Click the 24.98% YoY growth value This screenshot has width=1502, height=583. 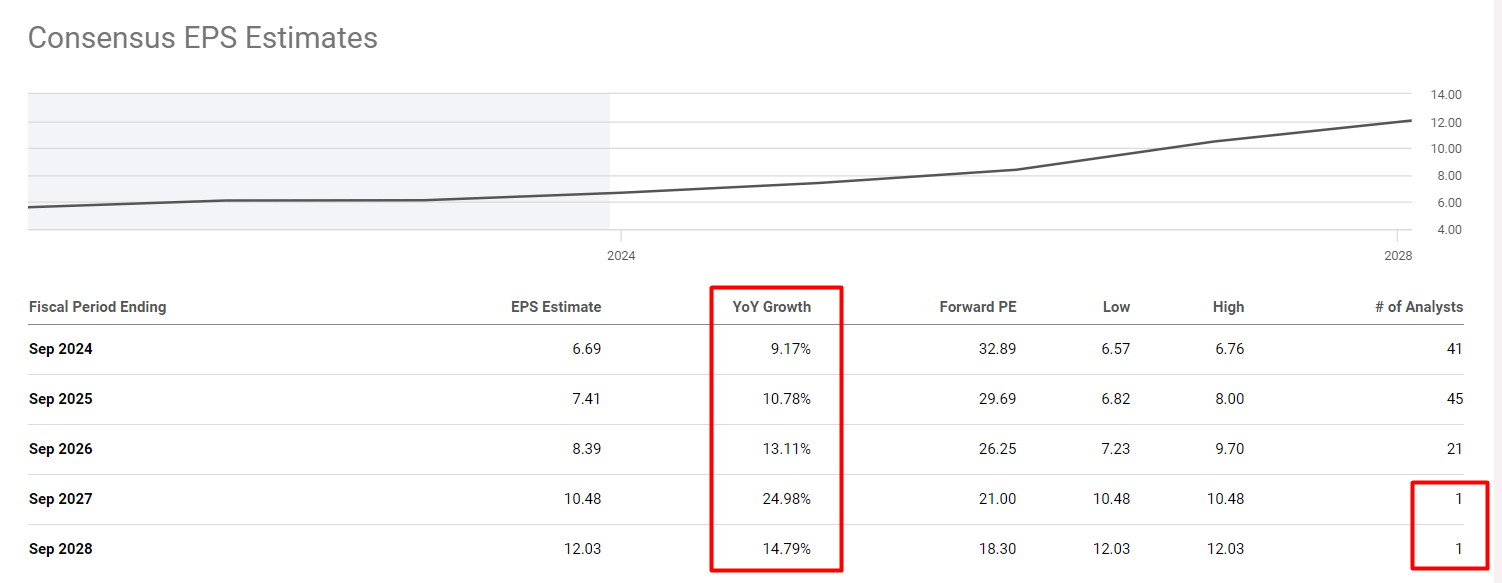pyautogui.click(x=786, y=499)
